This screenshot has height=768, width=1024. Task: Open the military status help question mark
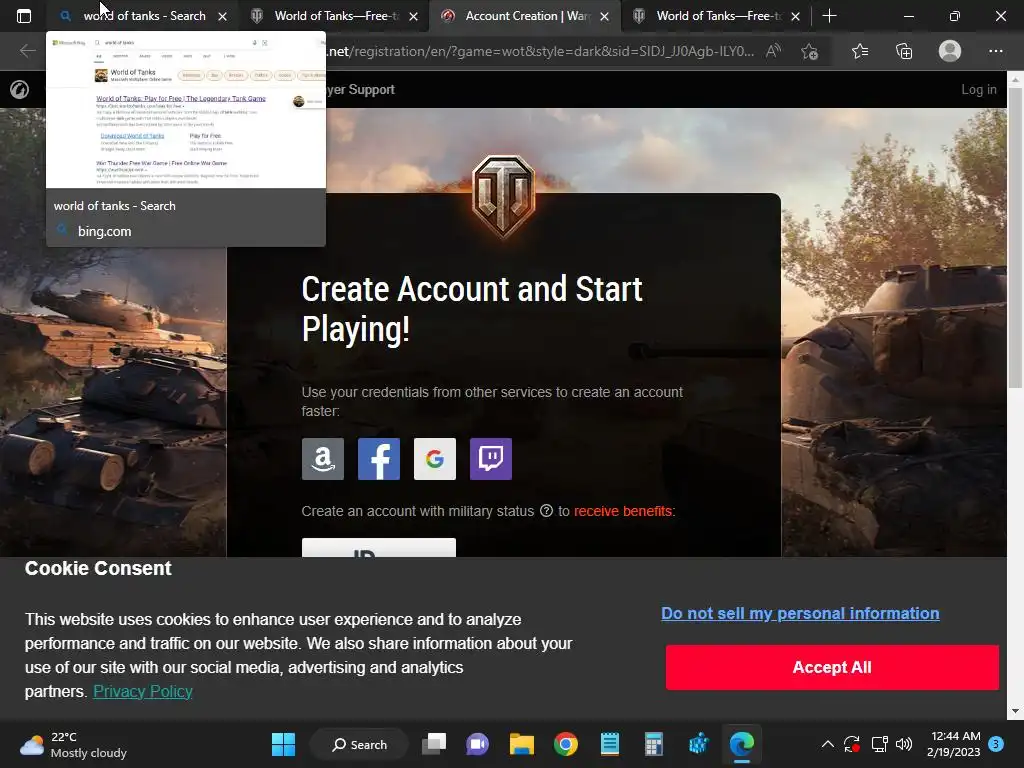click(546, 511)
